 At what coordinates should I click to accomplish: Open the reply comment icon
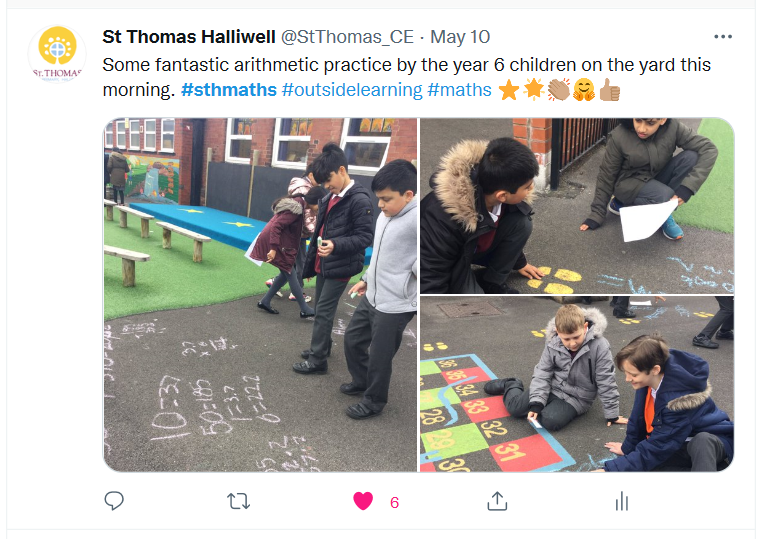pyautogui.click(x=114, y=501)
